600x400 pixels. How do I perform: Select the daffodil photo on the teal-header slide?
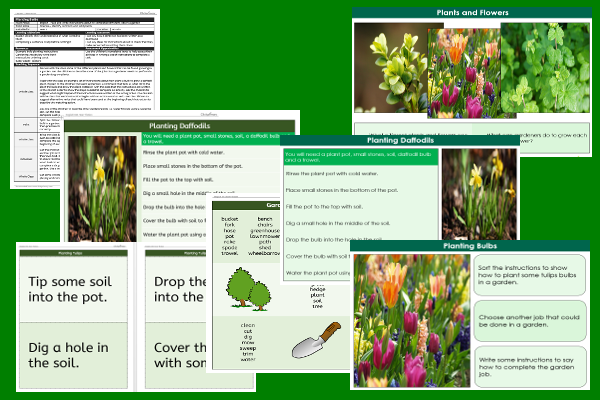tap(479, 194)
